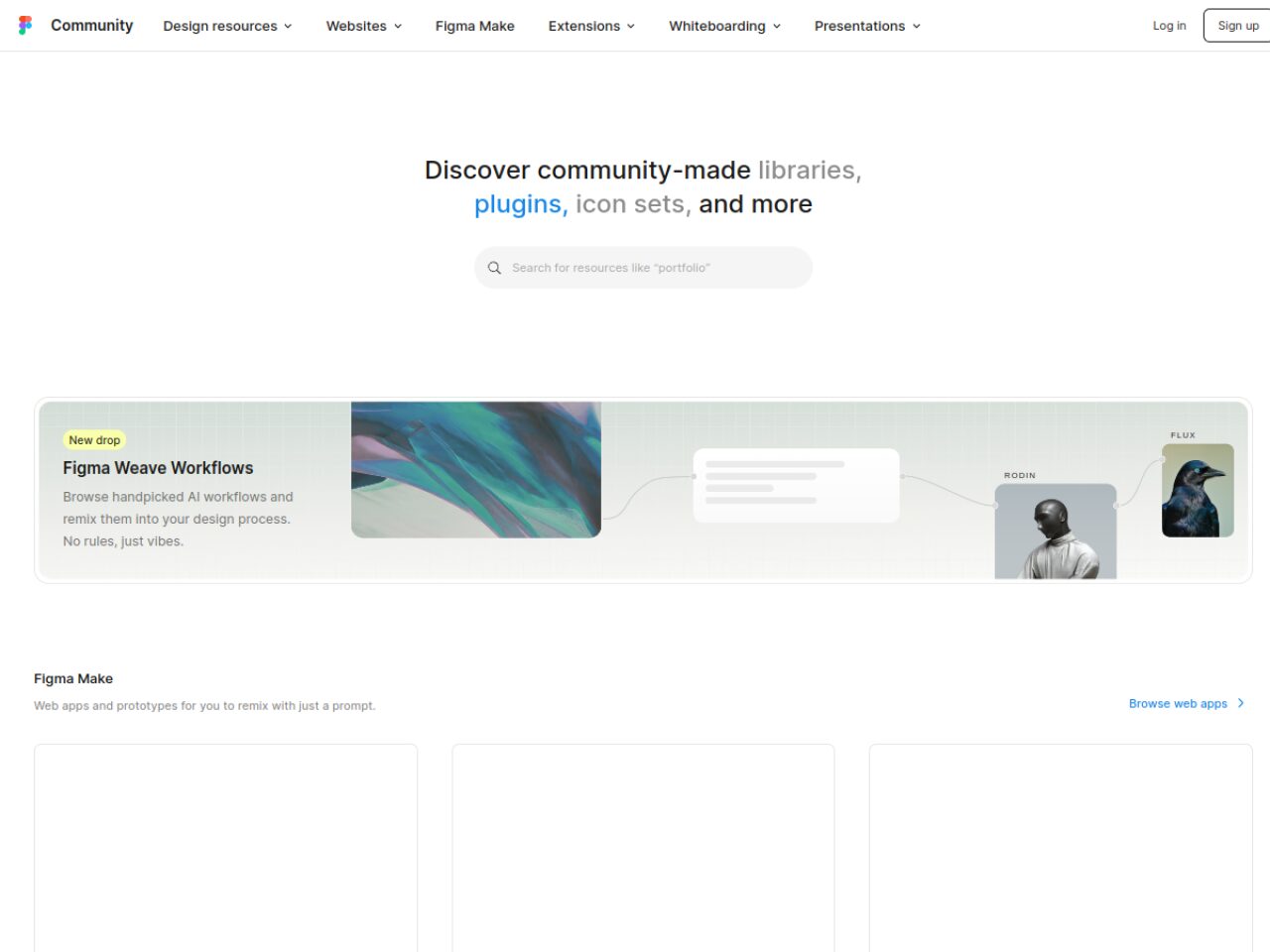Expand the Whiteboarding dropdown menu
The height and width of the screenshot is (952, 1270).
click(724, 26)
